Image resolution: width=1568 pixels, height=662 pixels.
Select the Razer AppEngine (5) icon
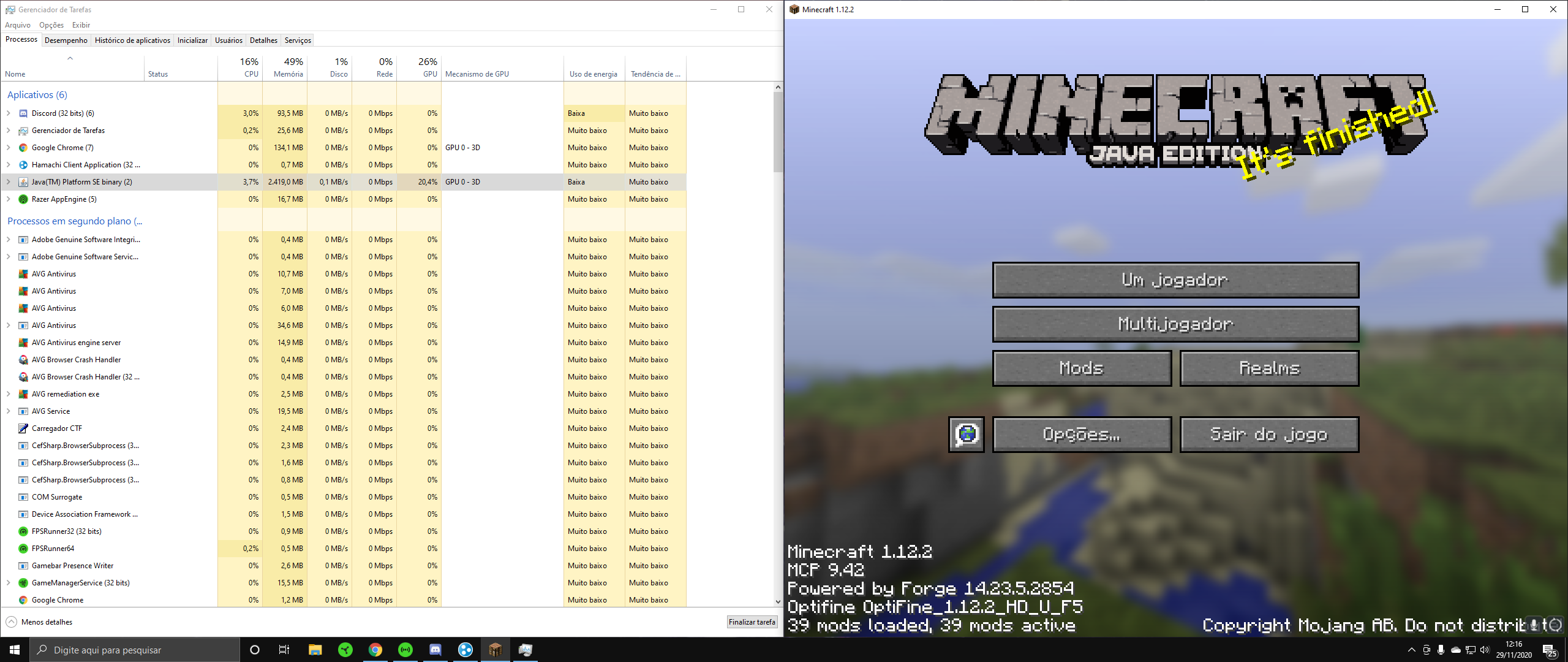23,199
